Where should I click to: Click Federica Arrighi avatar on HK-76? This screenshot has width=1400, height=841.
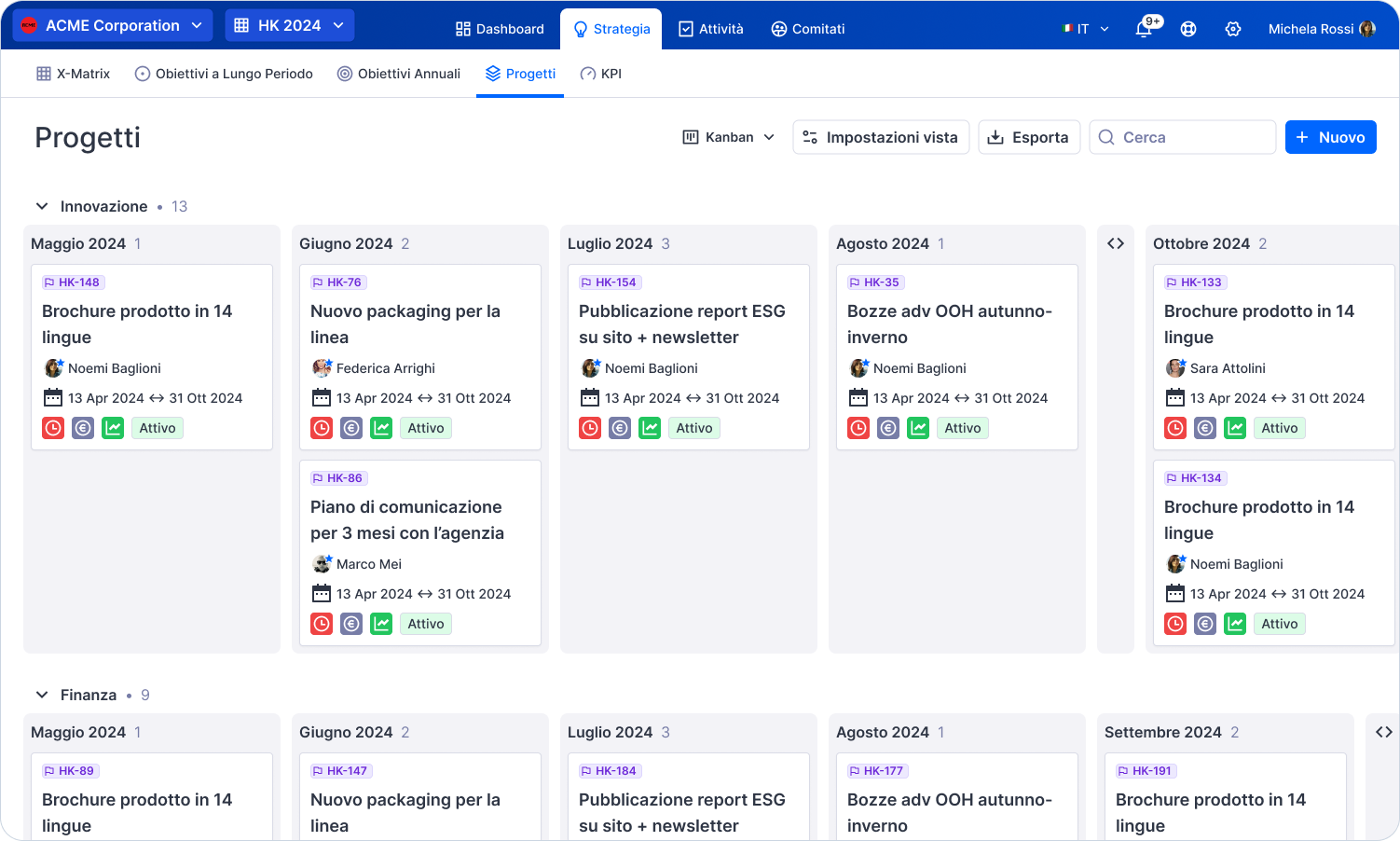pos(323,368)
